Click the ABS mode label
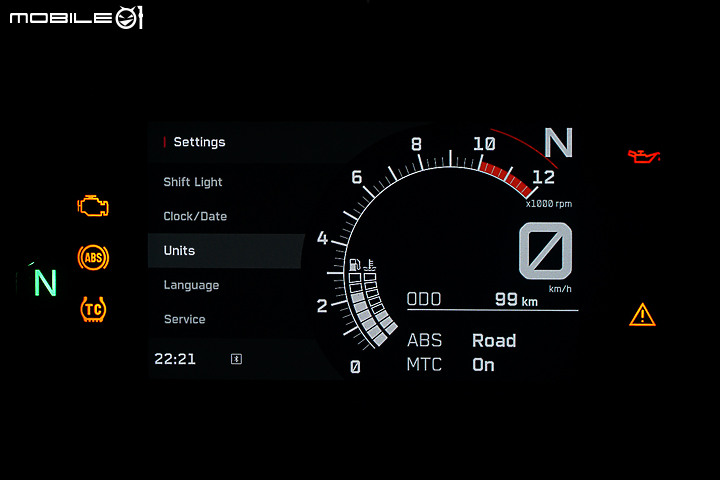 pos(424,340)
